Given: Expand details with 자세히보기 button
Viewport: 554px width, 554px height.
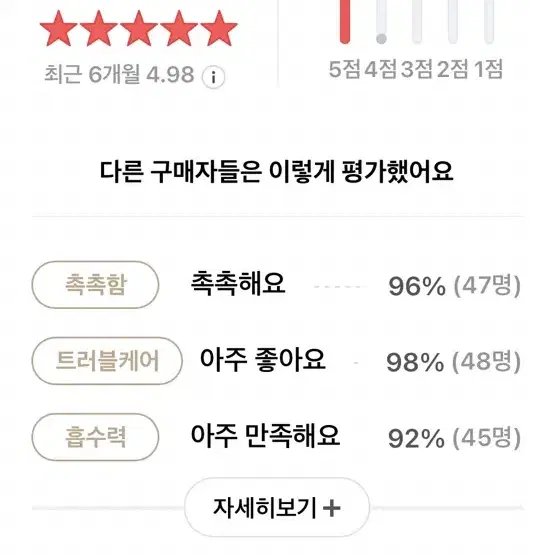Looking at the screenshot, I should tap(277, 507).
